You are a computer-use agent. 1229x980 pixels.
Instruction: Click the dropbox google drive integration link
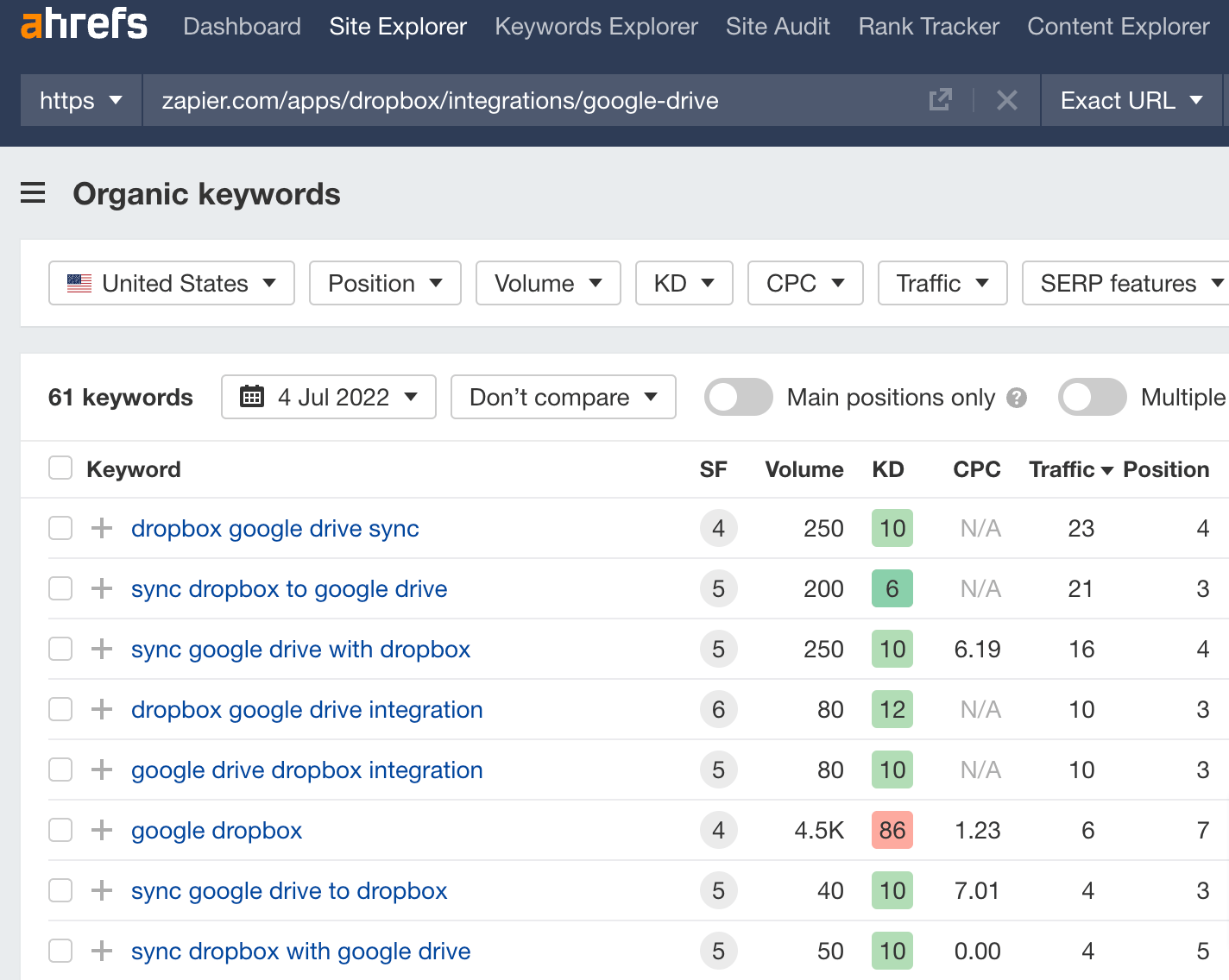point(306,709)
